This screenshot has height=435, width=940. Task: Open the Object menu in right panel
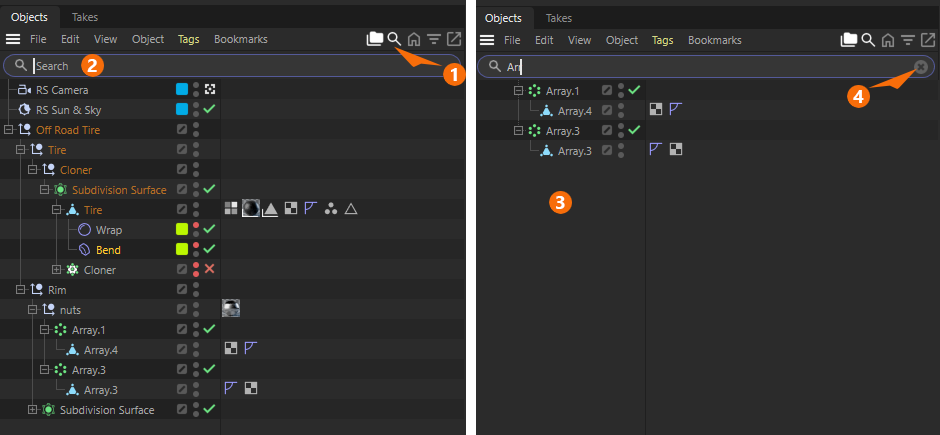pos(622,40)
